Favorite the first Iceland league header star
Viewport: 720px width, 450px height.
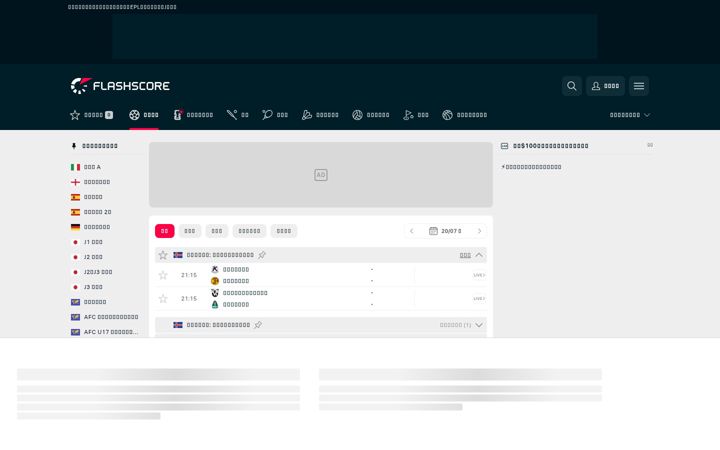tap(163, 255)
